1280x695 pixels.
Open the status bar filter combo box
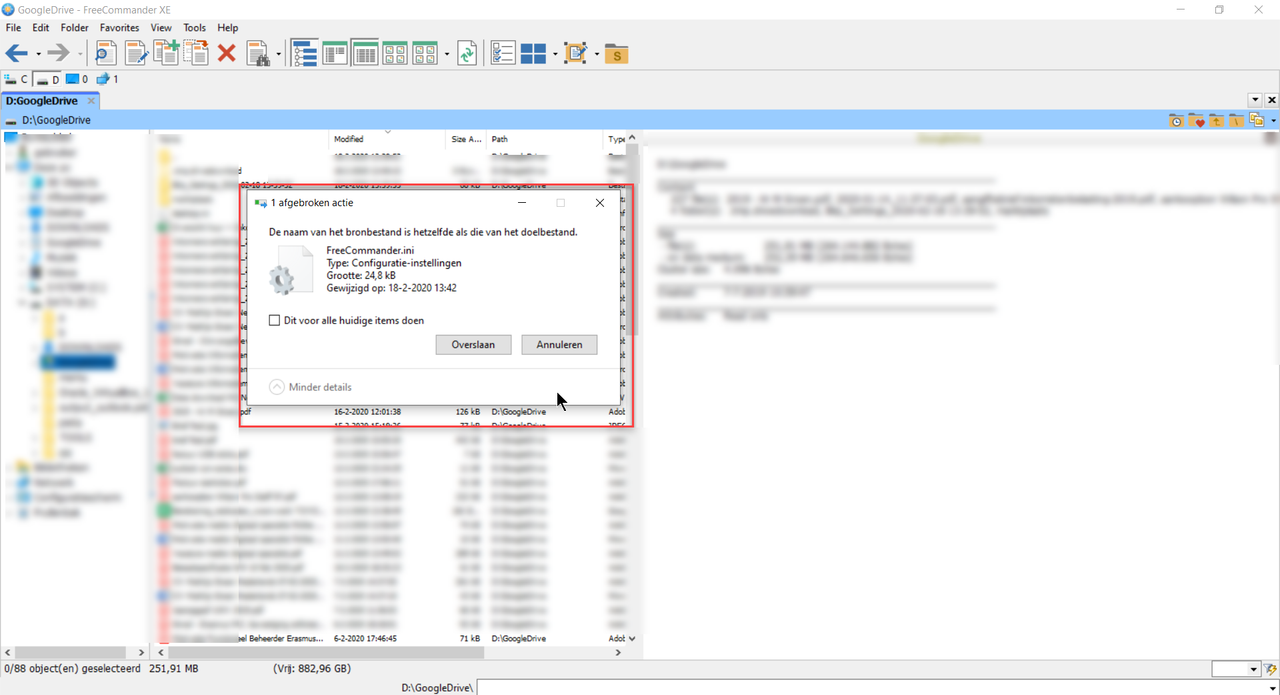coord(1236,669)
